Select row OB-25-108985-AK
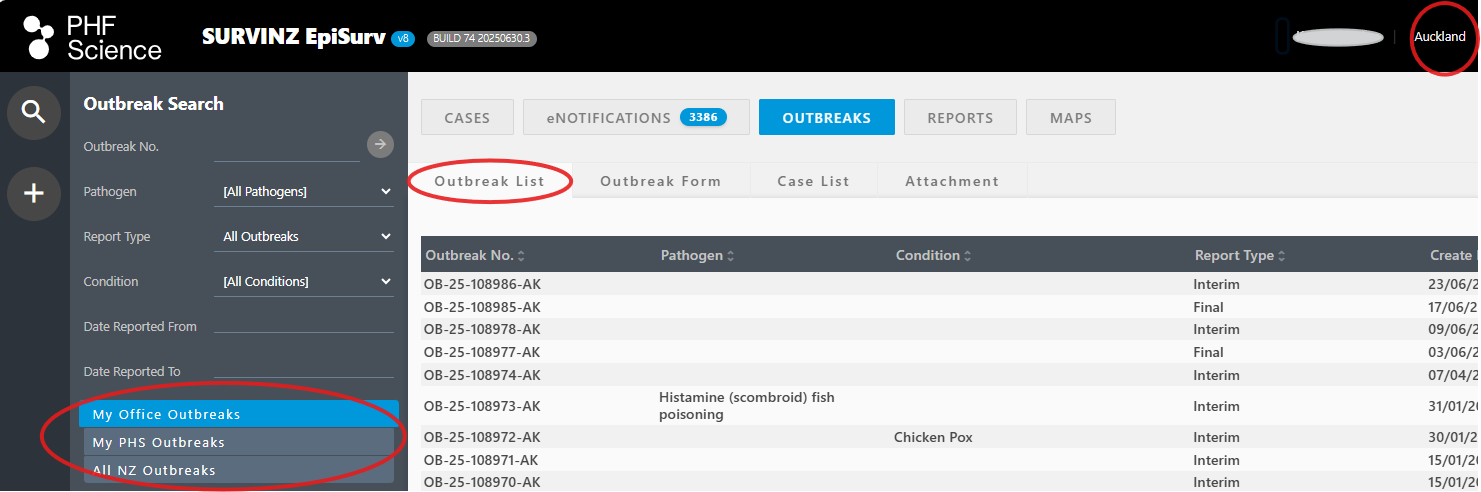 (x=949, y=307)
